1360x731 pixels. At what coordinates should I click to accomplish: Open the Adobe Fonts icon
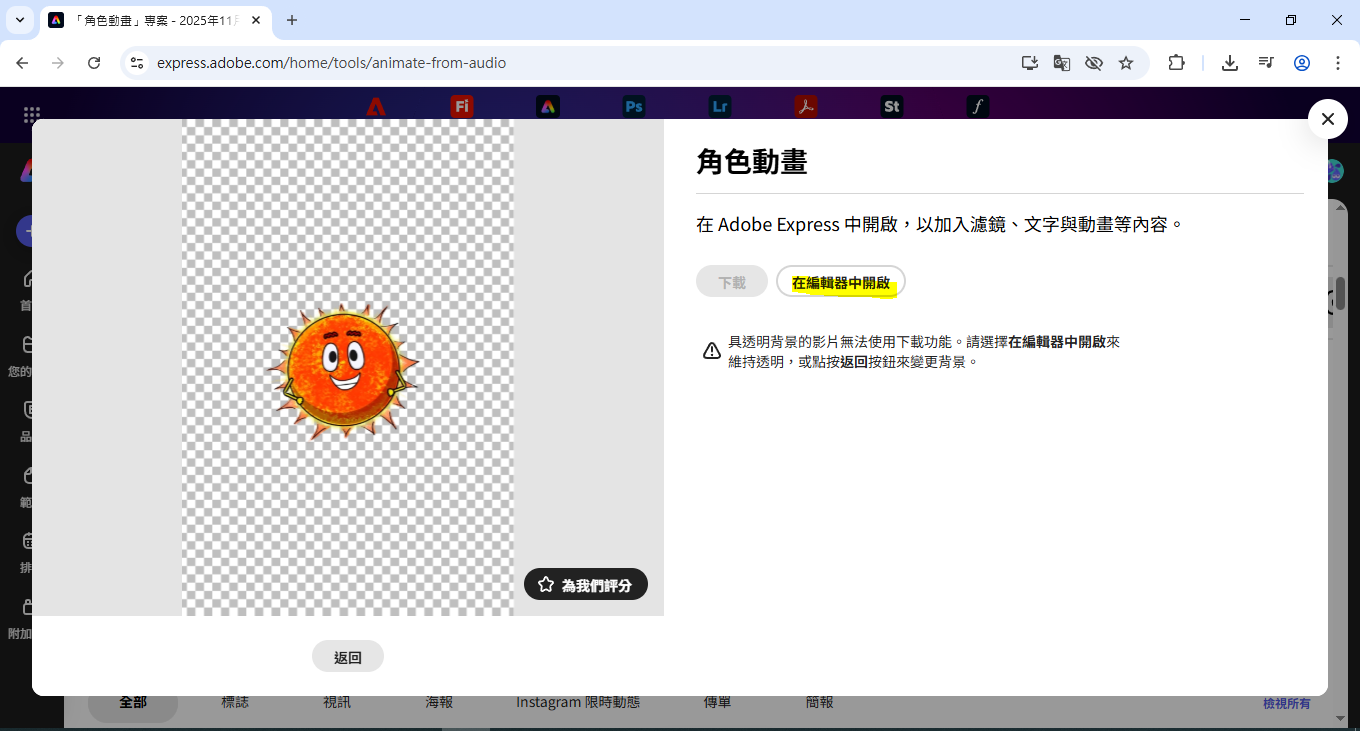click(978, 106)
